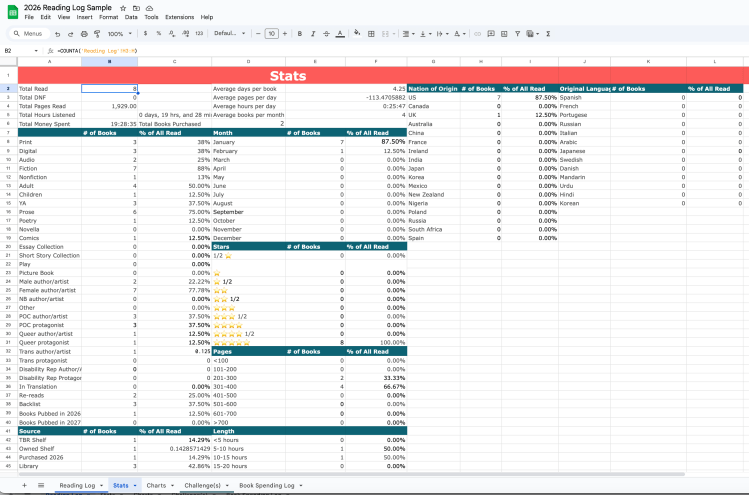Click the Undo icon in toolbar
Viewport: 749px width, 495px height.
point(59,33)
